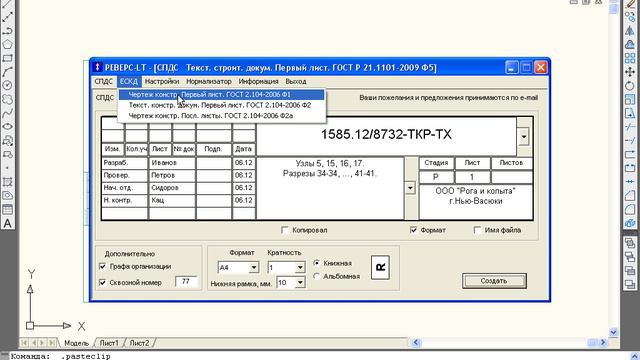Viewport: 640px width, 360px height.
Task: Select the Construction Line tool
Action: click(7, 17)
